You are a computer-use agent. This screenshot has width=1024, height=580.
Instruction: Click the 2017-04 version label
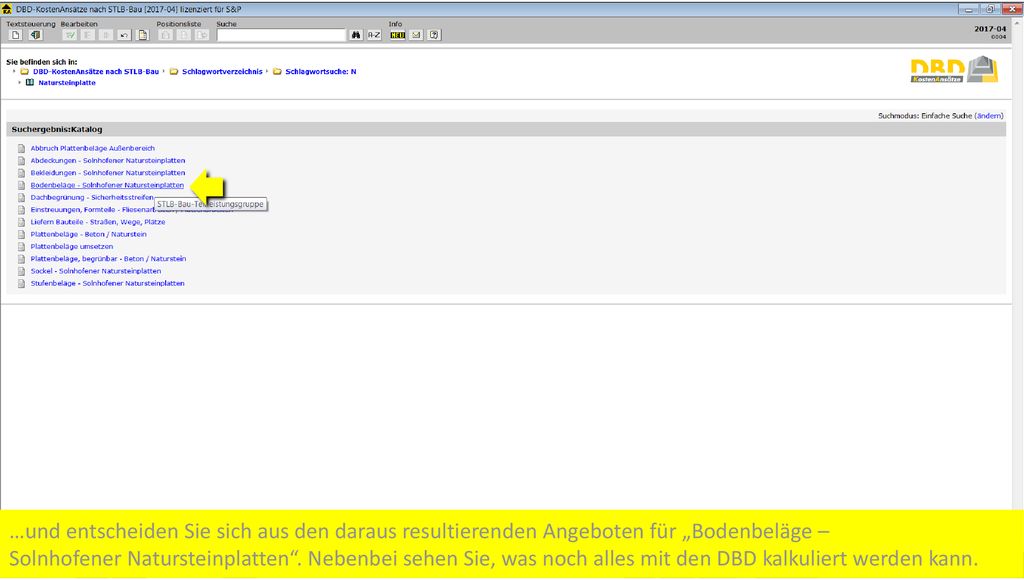pyautogui.click(x=990, y=29)
